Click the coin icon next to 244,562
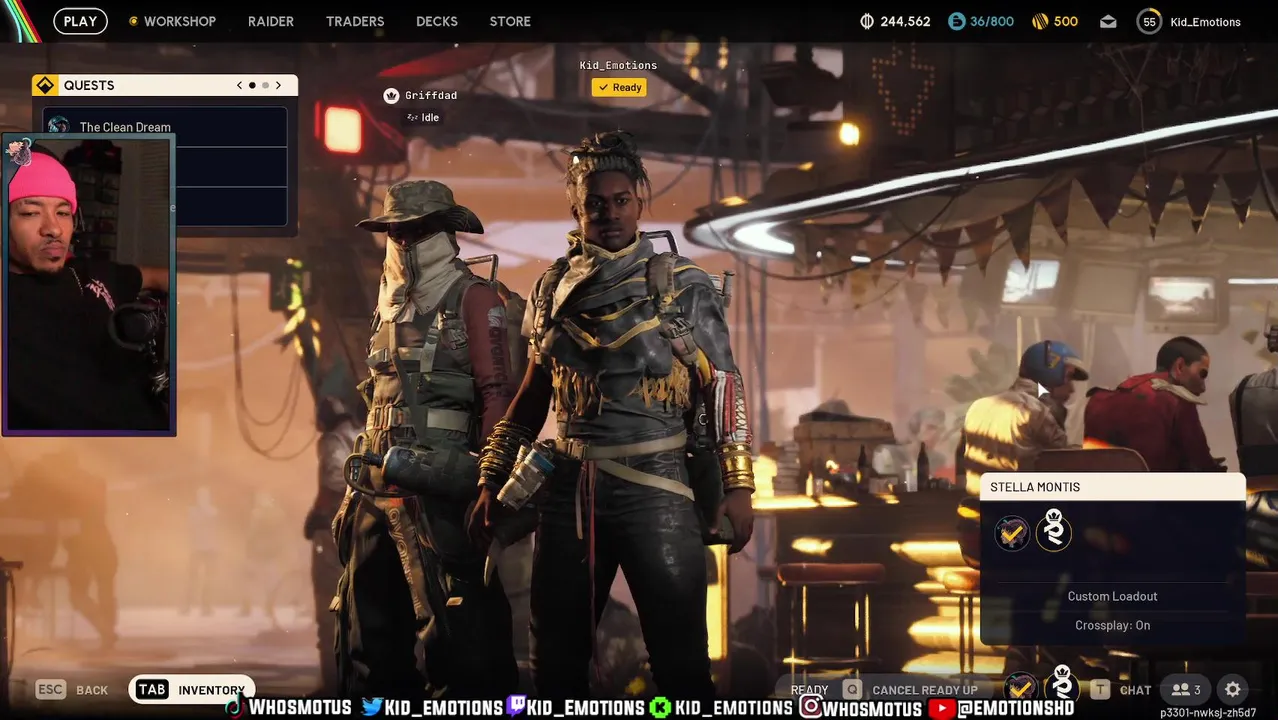Screen dimensions: 1278x720 click(x=867, y=21)
